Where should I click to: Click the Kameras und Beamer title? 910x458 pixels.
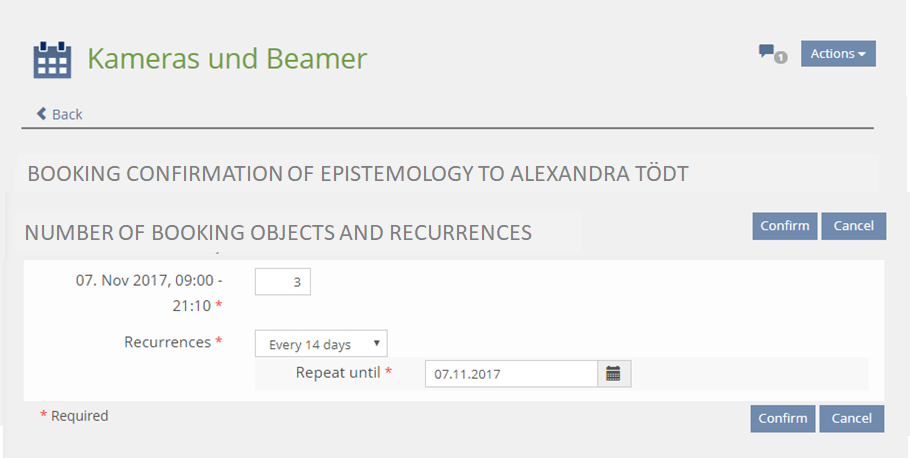point(227,59)
